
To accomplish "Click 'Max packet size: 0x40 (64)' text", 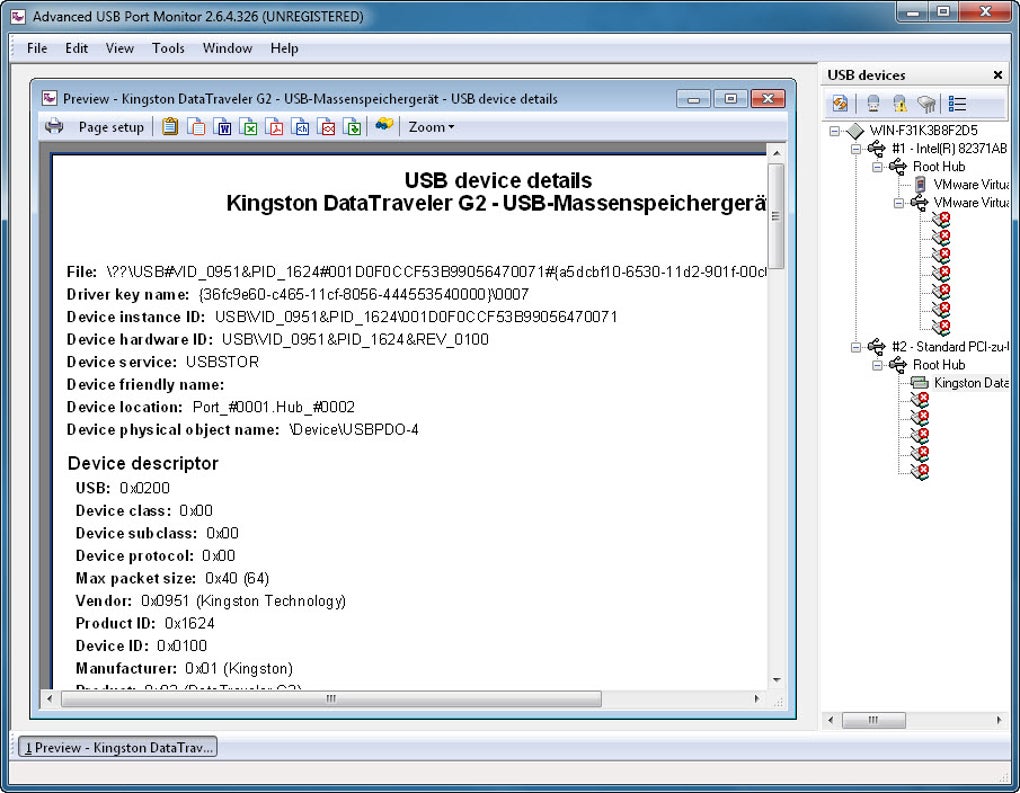I will click(172, 578).
